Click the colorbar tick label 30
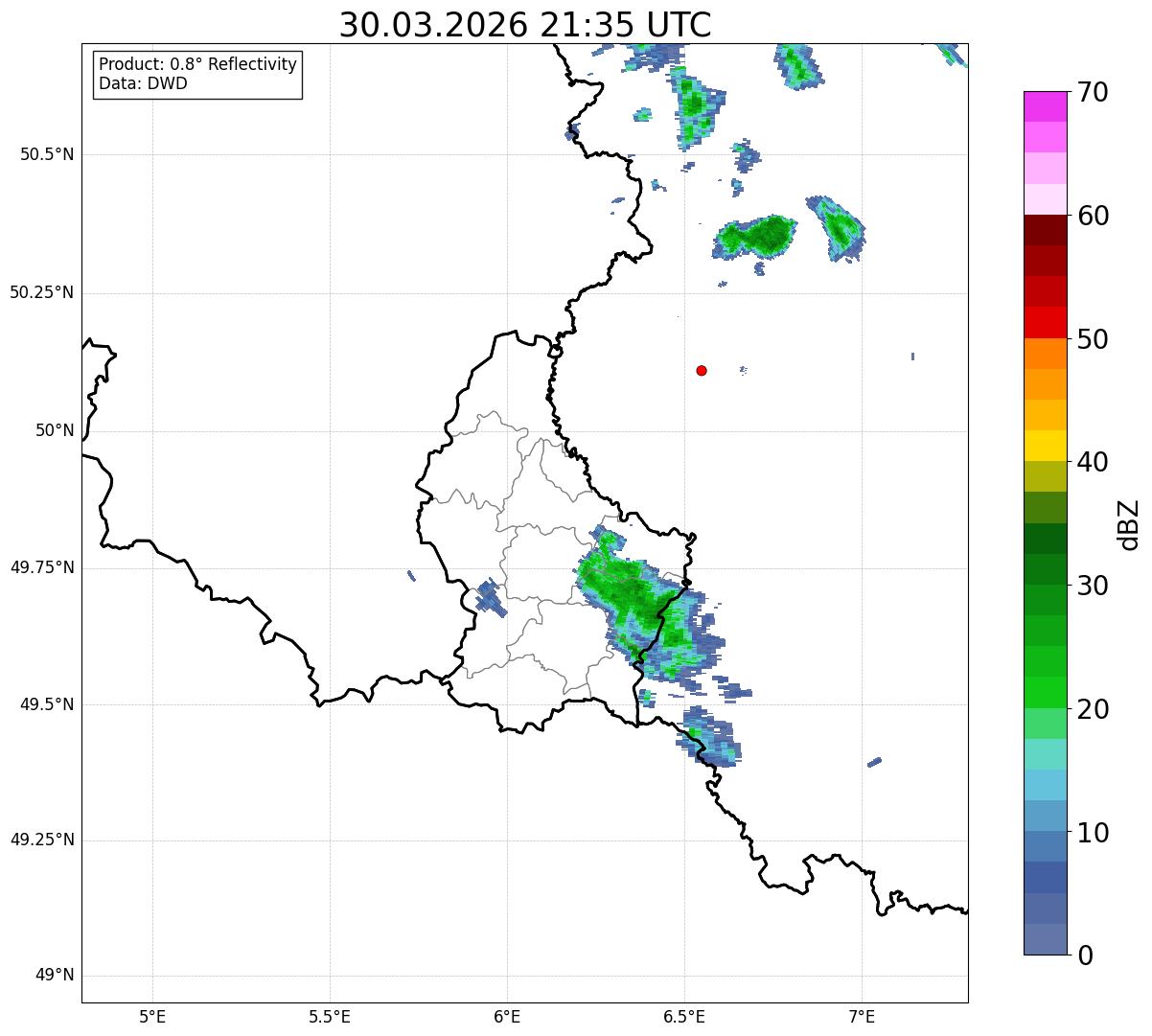 [x=1093, y=586]
